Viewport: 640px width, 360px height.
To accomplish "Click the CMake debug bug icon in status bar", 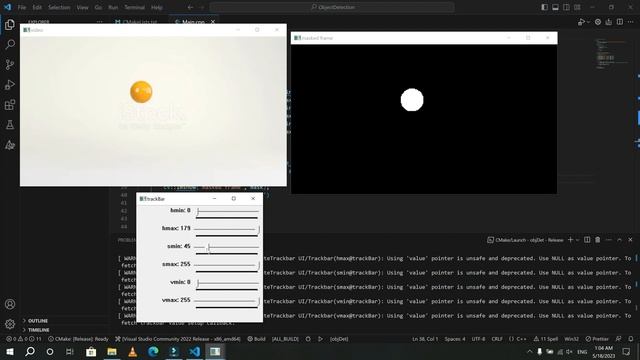I will [x=308, y=339].
